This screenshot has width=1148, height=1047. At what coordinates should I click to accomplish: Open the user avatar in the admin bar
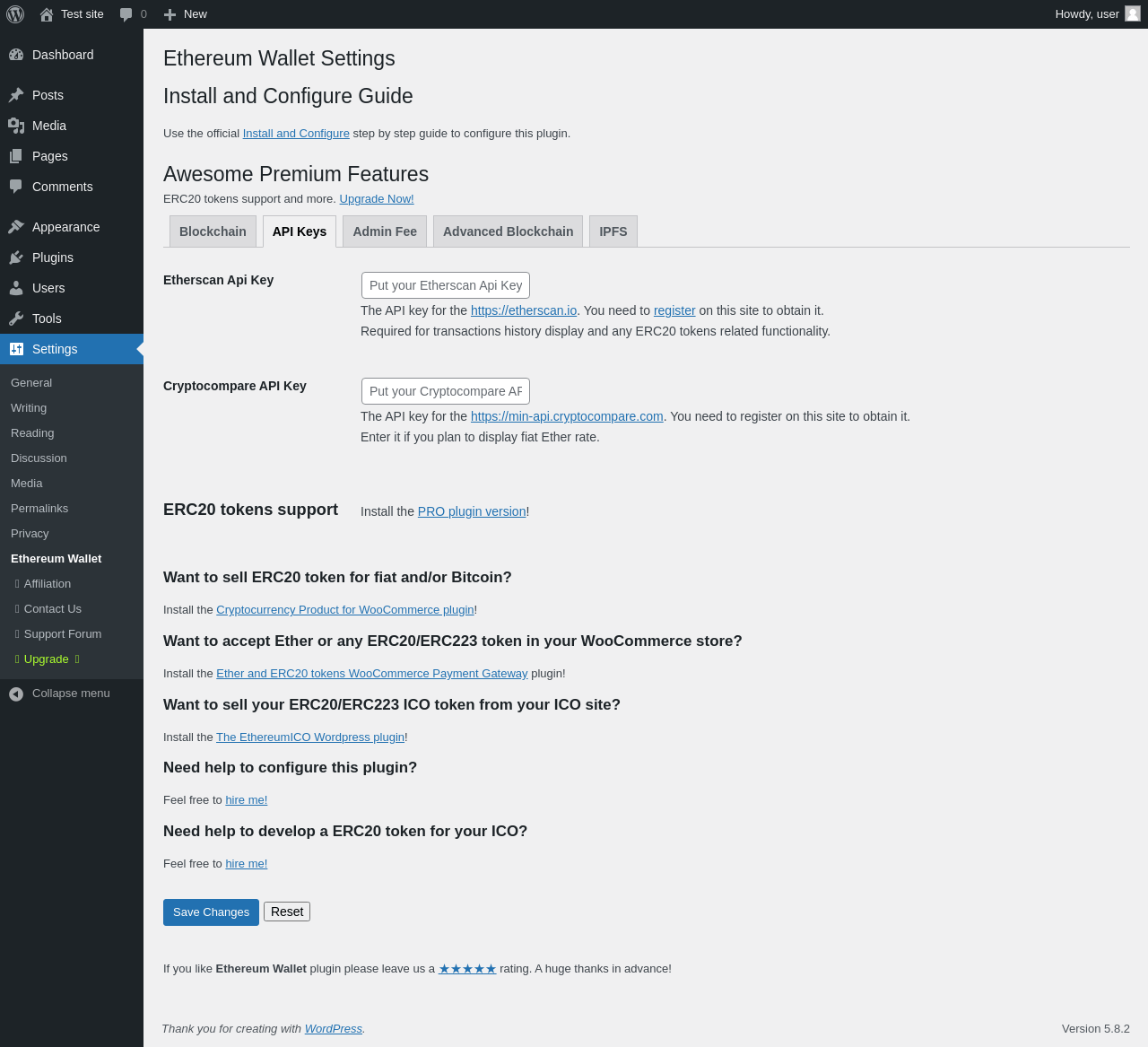[1133, 13]
